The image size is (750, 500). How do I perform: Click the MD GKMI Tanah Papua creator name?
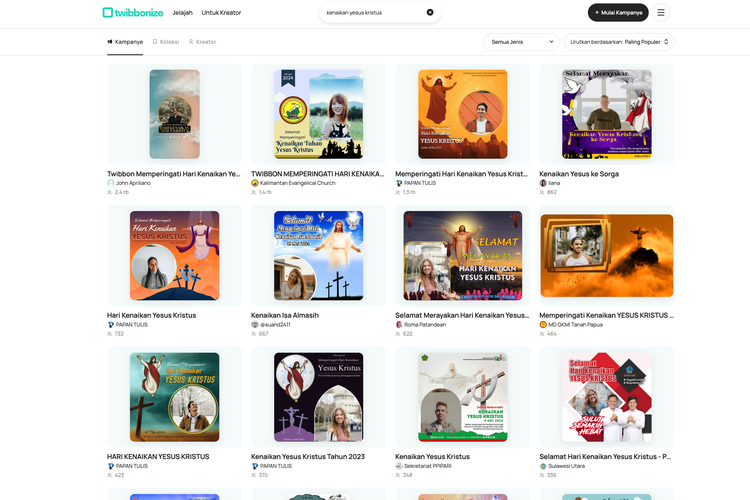pos(575,324)
